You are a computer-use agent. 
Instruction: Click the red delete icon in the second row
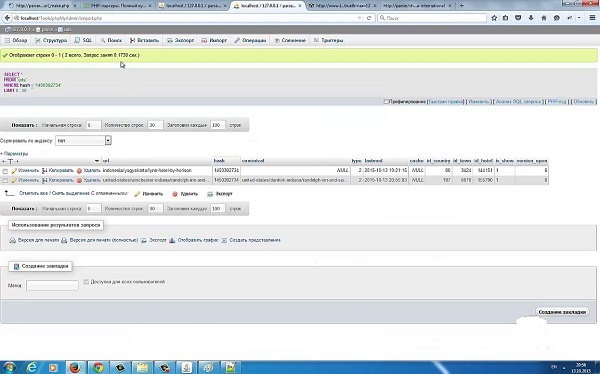pyautogui.click(x=79, y=180)
